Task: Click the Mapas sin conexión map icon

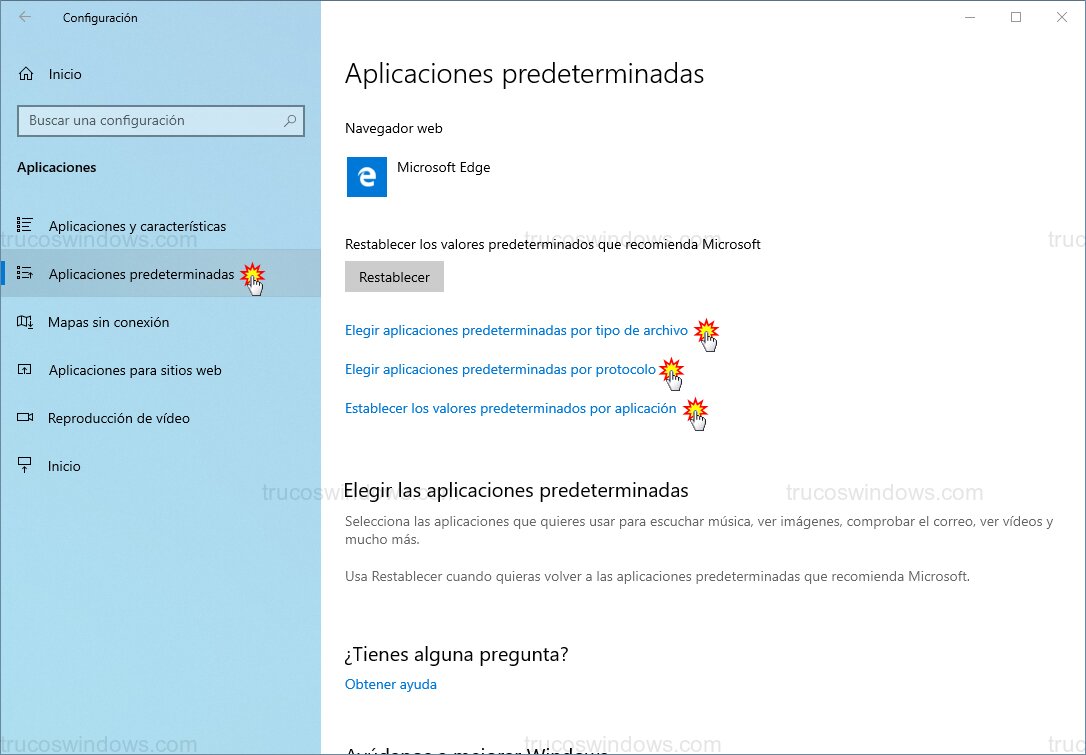Action: [27, 322]
